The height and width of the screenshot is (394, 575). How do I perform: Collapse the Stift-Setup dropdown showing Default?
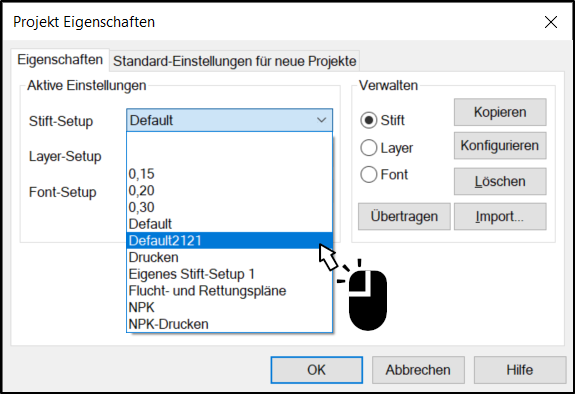pos(230,120)
